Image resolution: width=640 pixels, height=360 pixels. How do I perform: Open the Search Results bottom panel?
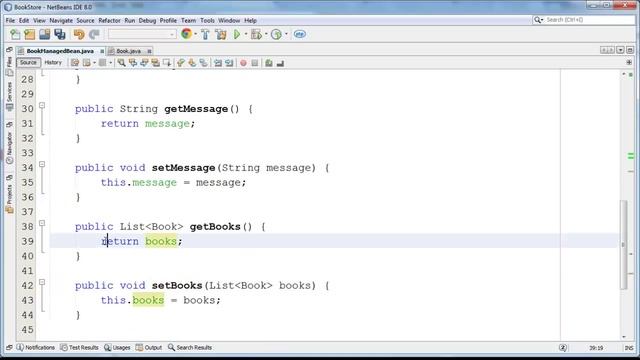(x=190, y=348)
